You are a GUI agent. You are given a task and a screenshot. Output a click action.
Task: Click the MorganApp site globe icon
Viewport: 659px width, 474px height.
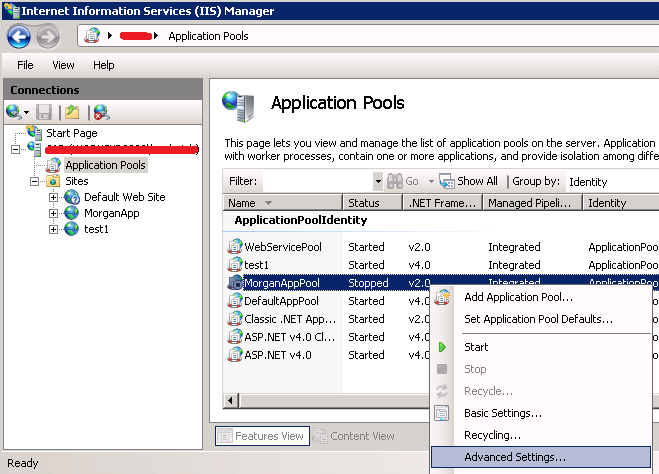(x=71, y=213)
